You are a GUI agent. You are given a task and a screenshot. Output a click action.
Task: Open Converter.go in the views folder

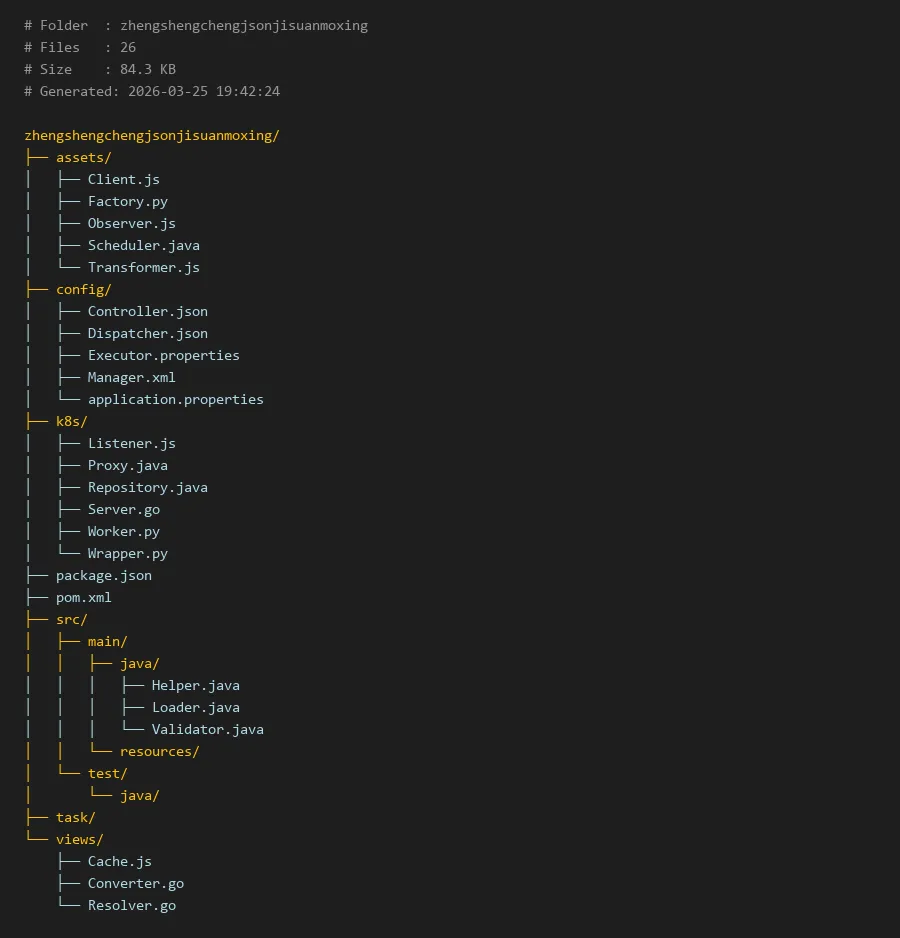point(135,883)
